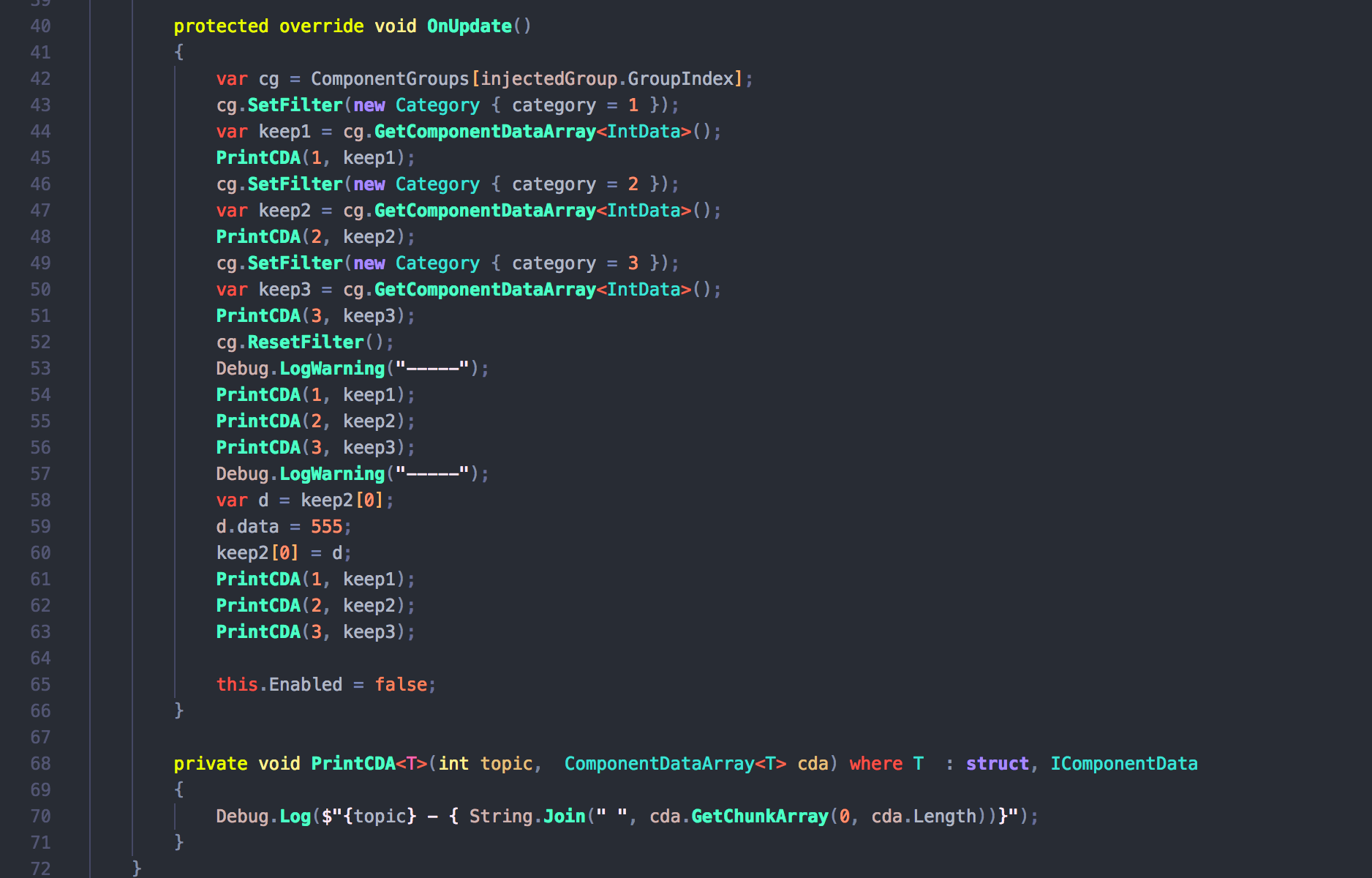
Task: Click the GetComponentDataArray call on line 44
Action: pos(484,131)
